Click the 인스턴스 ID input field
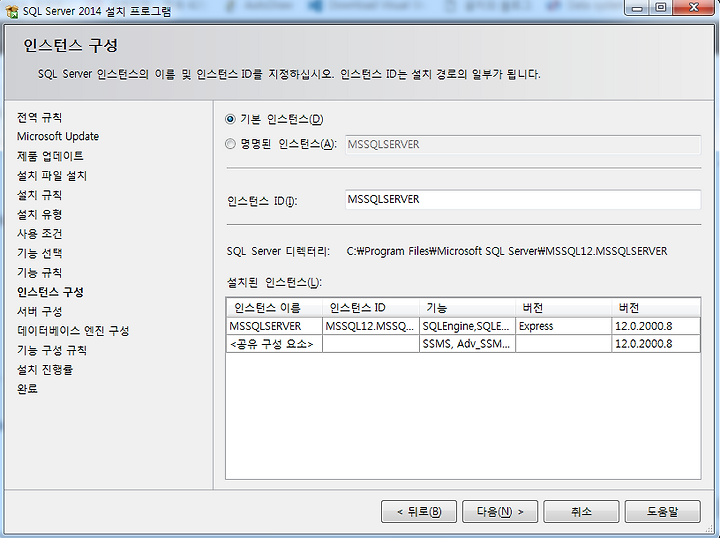Viewport: 720px width, 538px height. (523, 200)
